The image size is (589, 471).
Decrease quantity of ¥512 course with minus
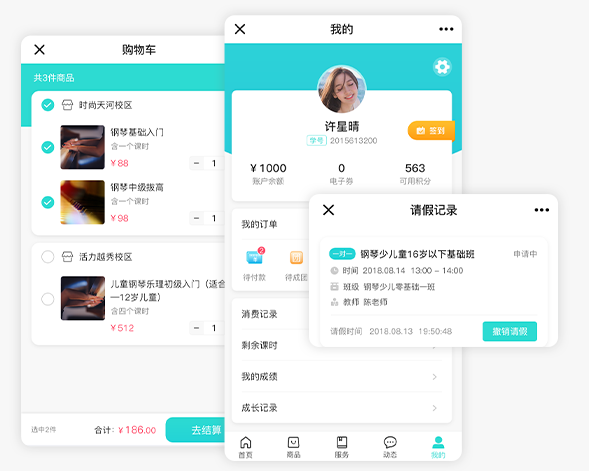196,328
